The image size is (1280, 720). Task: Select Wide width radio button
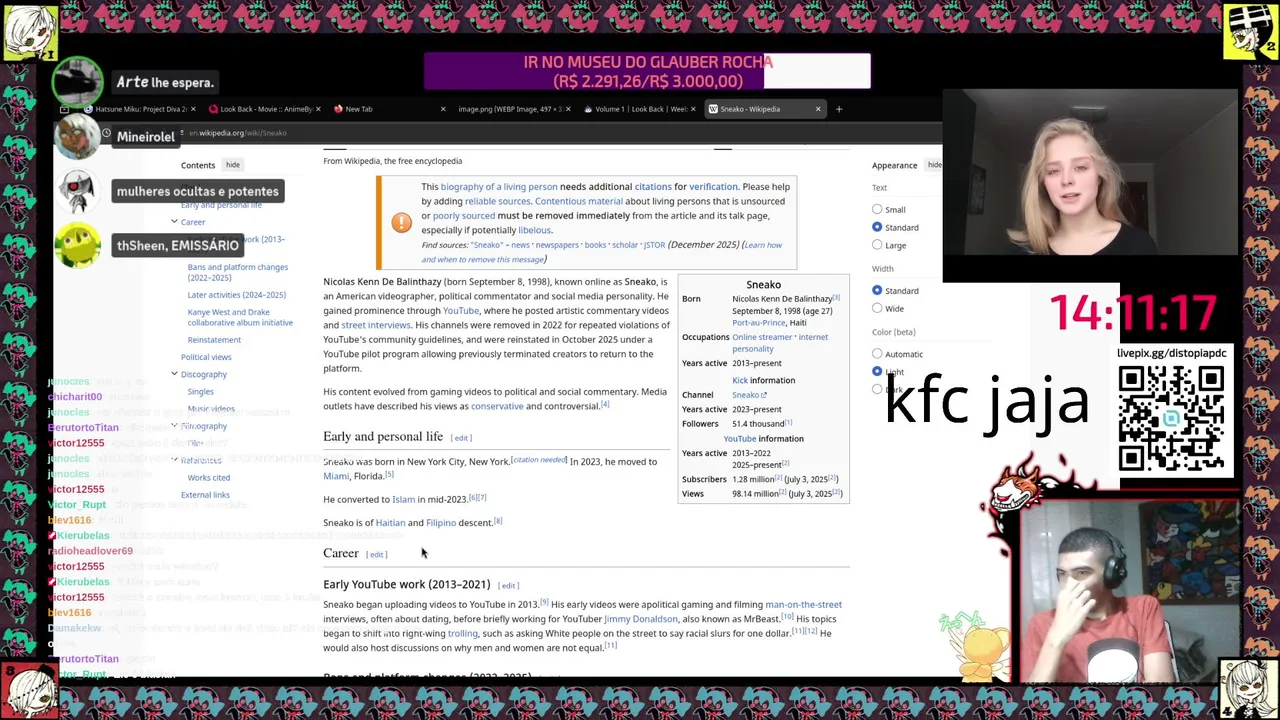click(877, 308)
